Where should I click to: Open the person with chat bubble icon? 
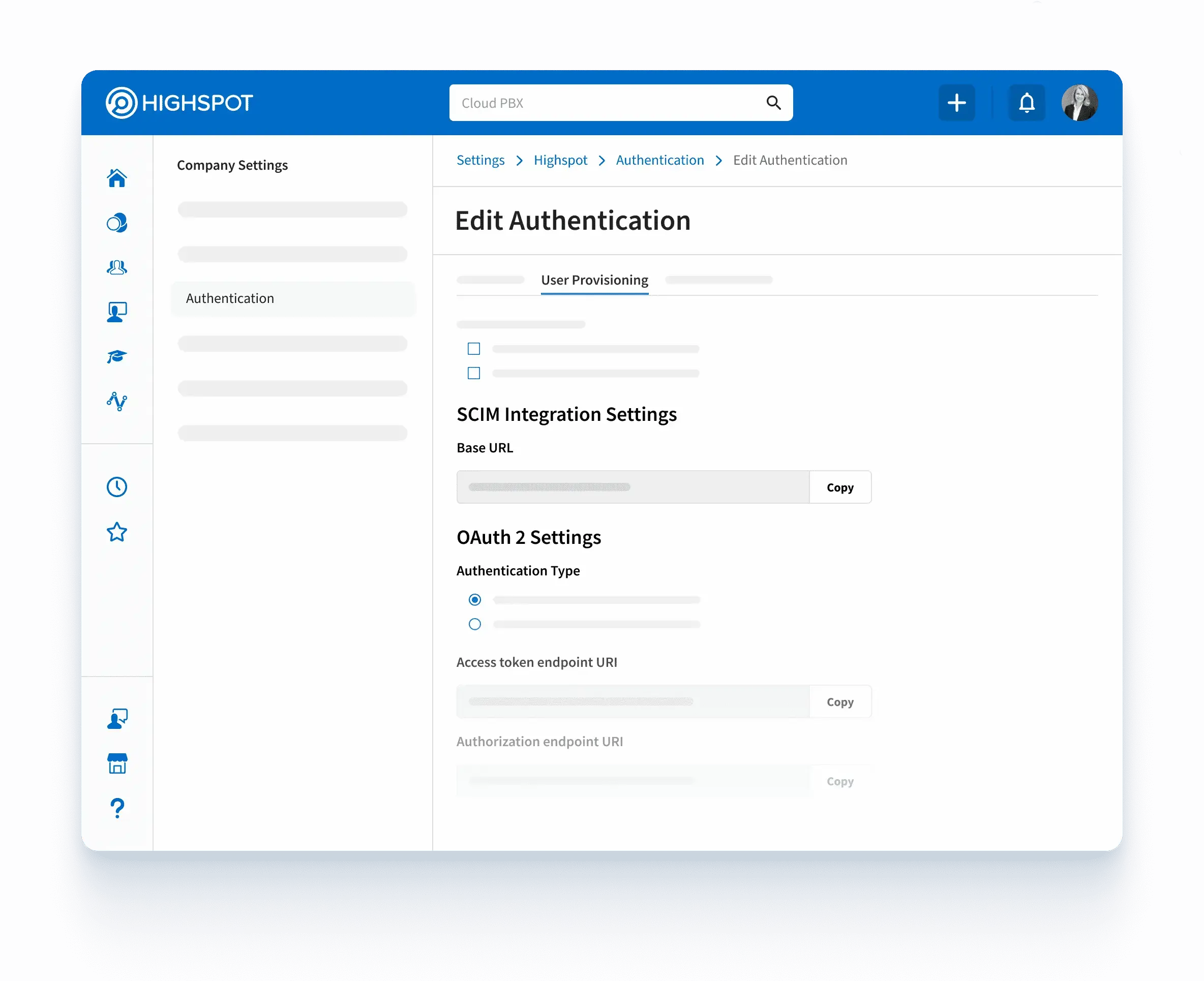tap(117, 719)
